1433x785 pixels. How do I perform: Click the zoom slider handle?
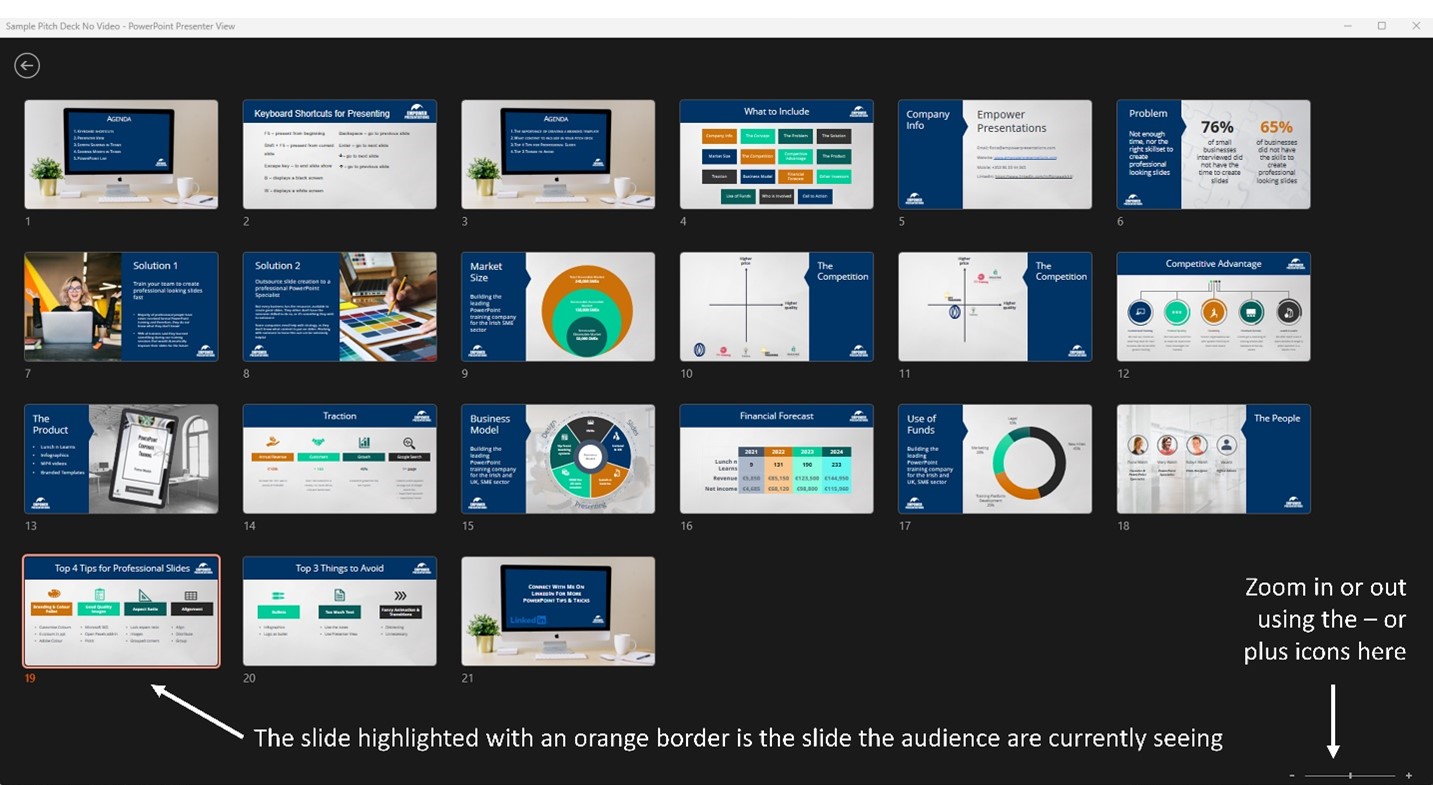(1349, 775)
